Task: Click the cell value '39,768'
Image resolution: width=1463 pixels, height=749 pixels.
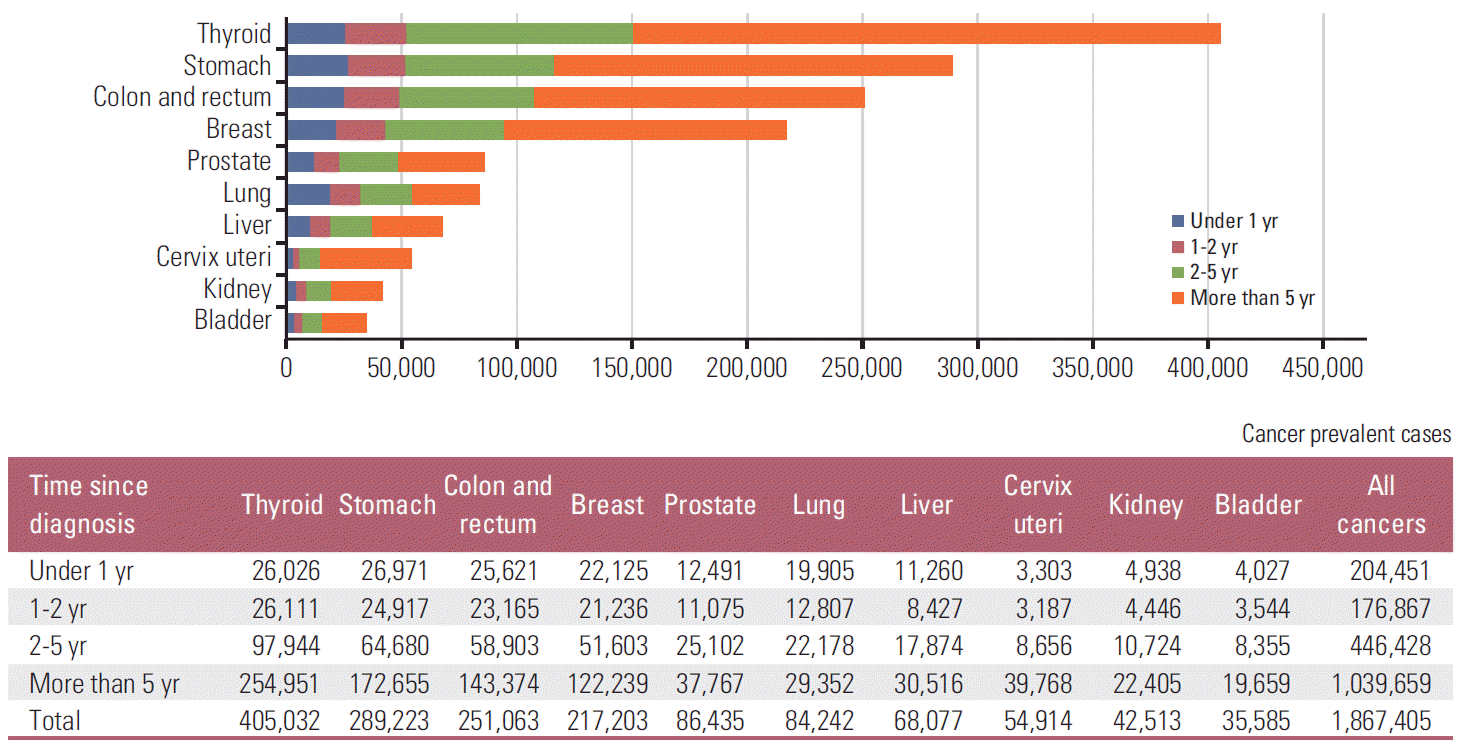Action: 1038,684
